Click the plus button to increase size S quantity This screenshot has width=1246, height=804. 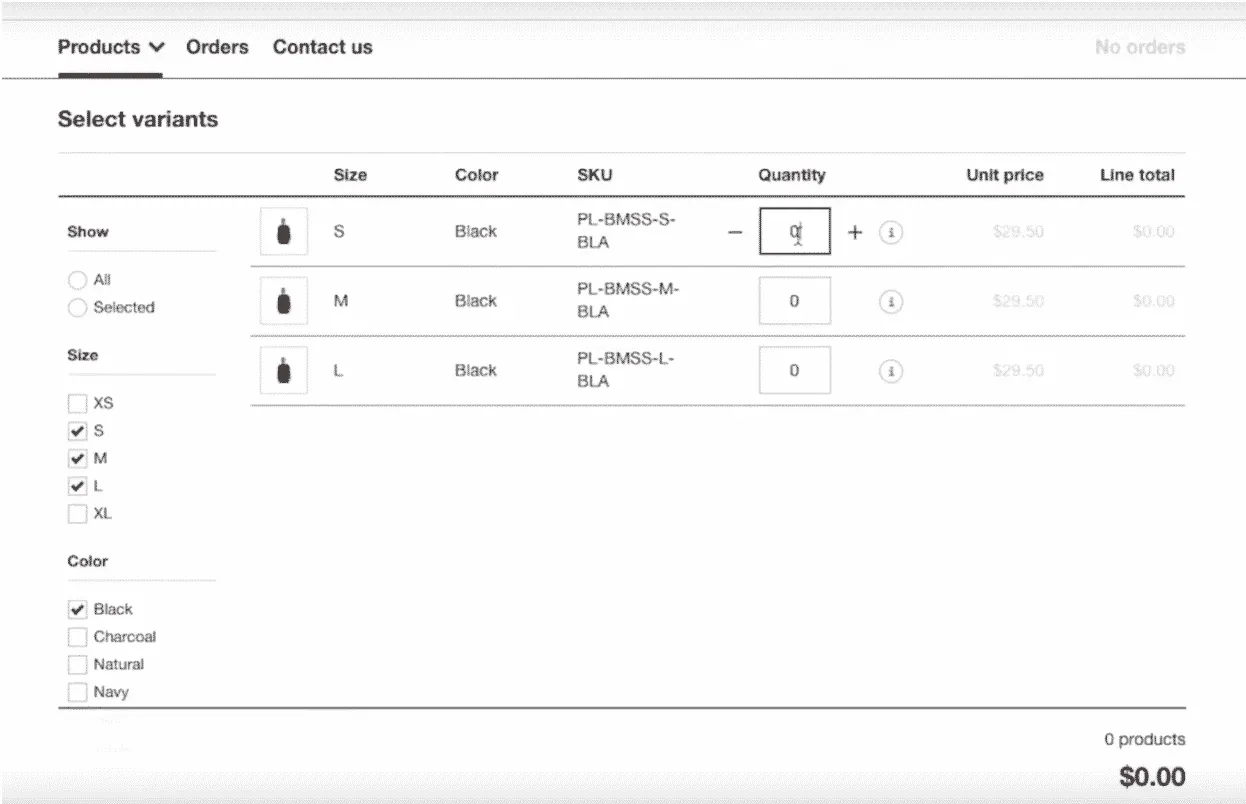(855, 231)
